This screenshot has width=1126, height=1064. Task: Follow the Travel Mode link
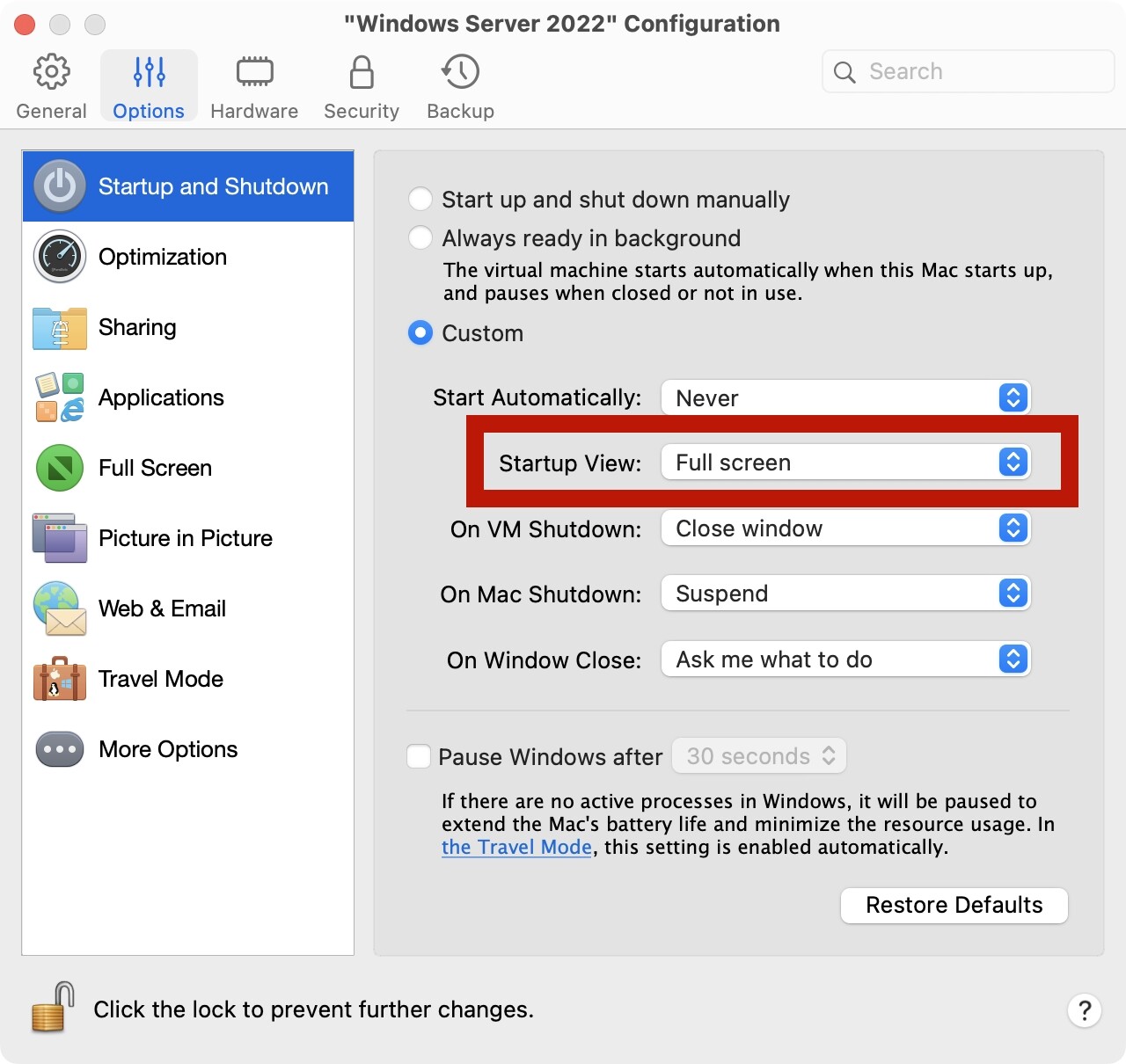[516, 847]
